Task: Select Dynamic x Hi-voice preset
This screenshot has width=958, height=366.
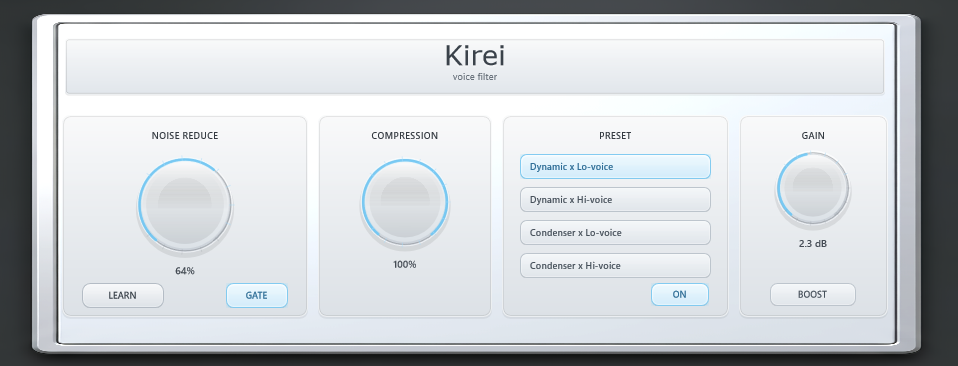Action: (x=615, y=199)
